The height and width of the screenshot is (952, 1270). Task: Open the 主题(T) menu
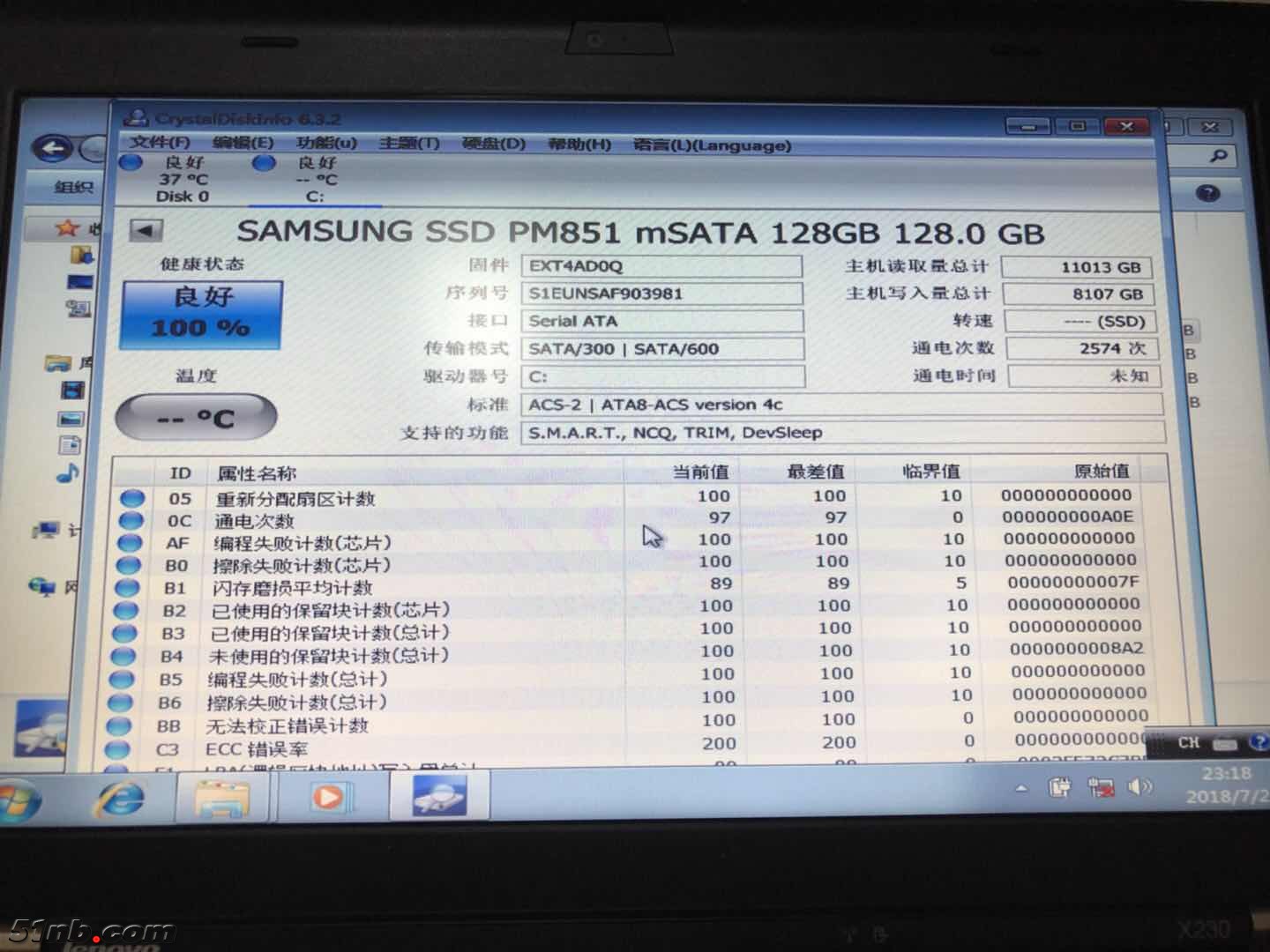pos(409,143)
